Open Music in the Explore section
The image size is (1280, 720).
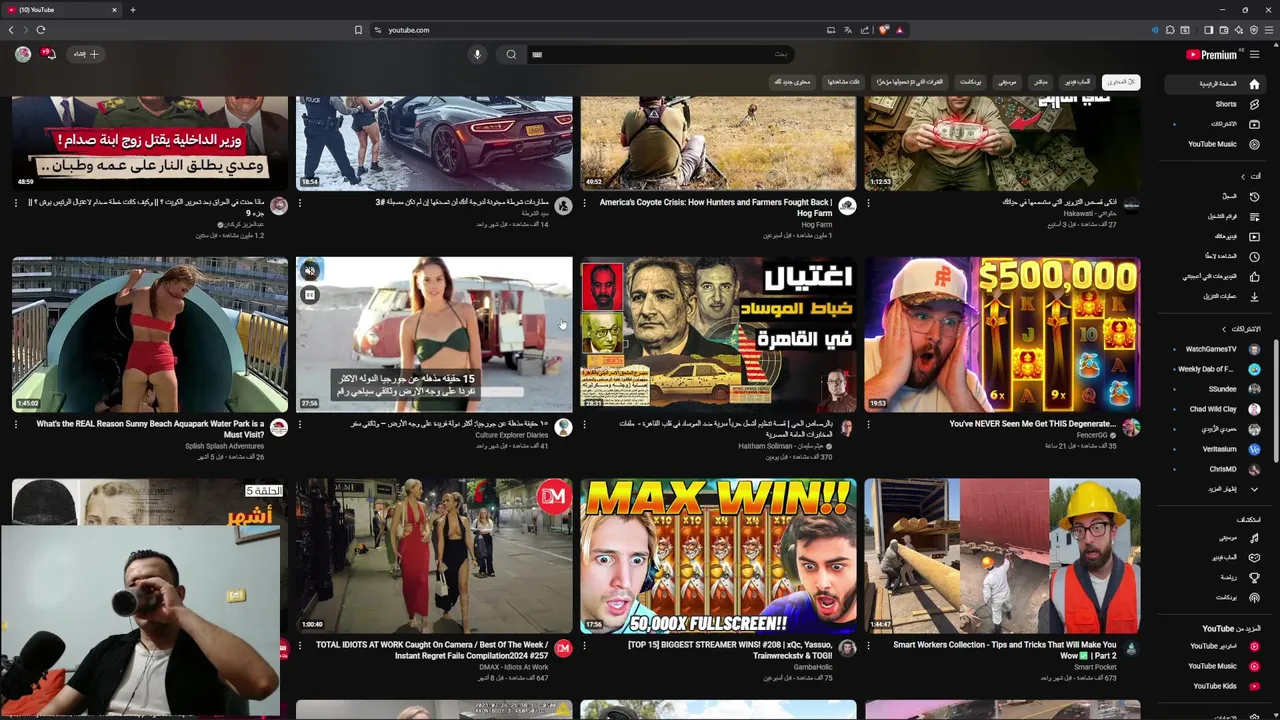coord(1217,537)
